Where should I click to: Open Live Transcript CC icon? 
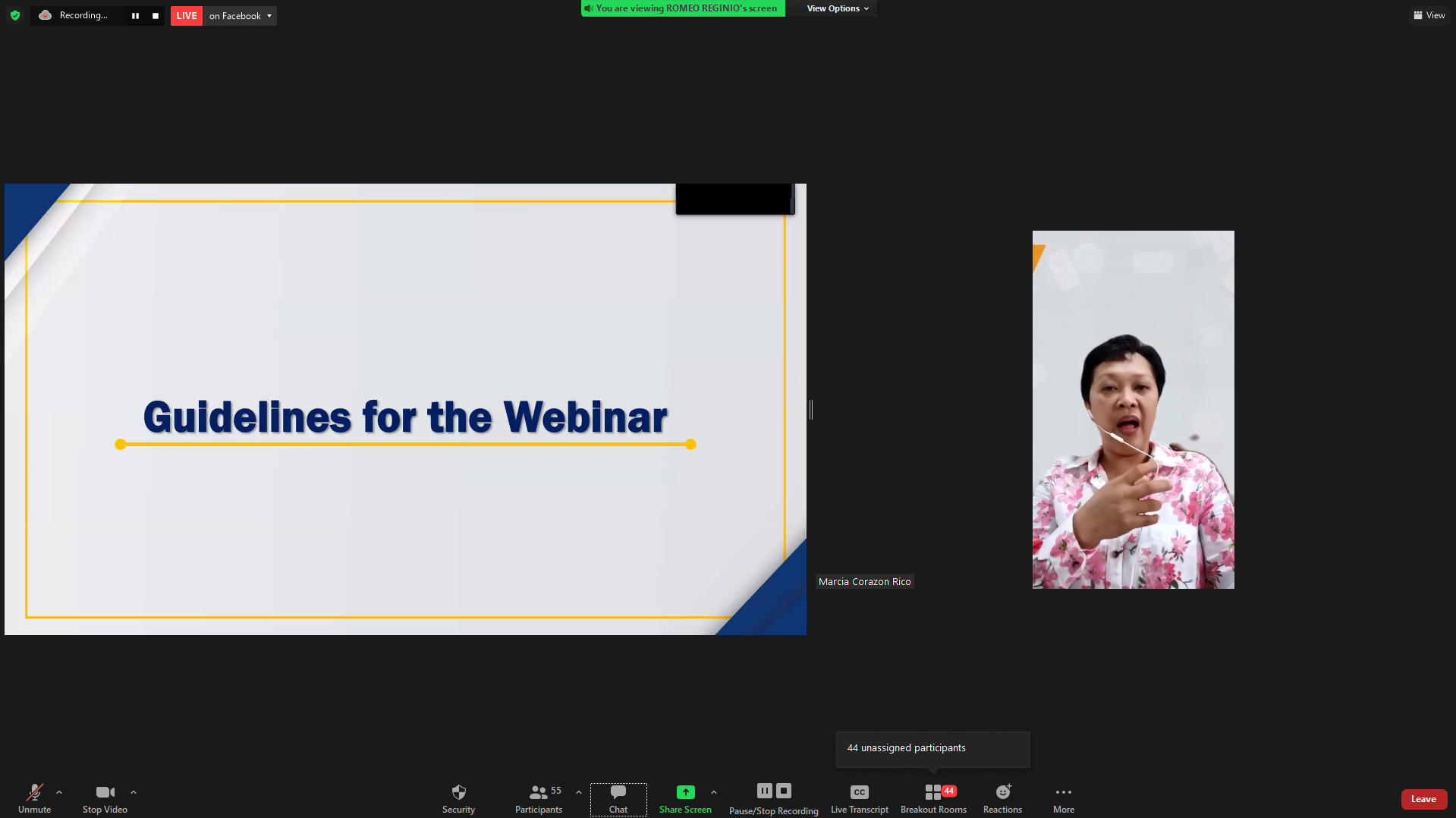[x=859, y=792]
